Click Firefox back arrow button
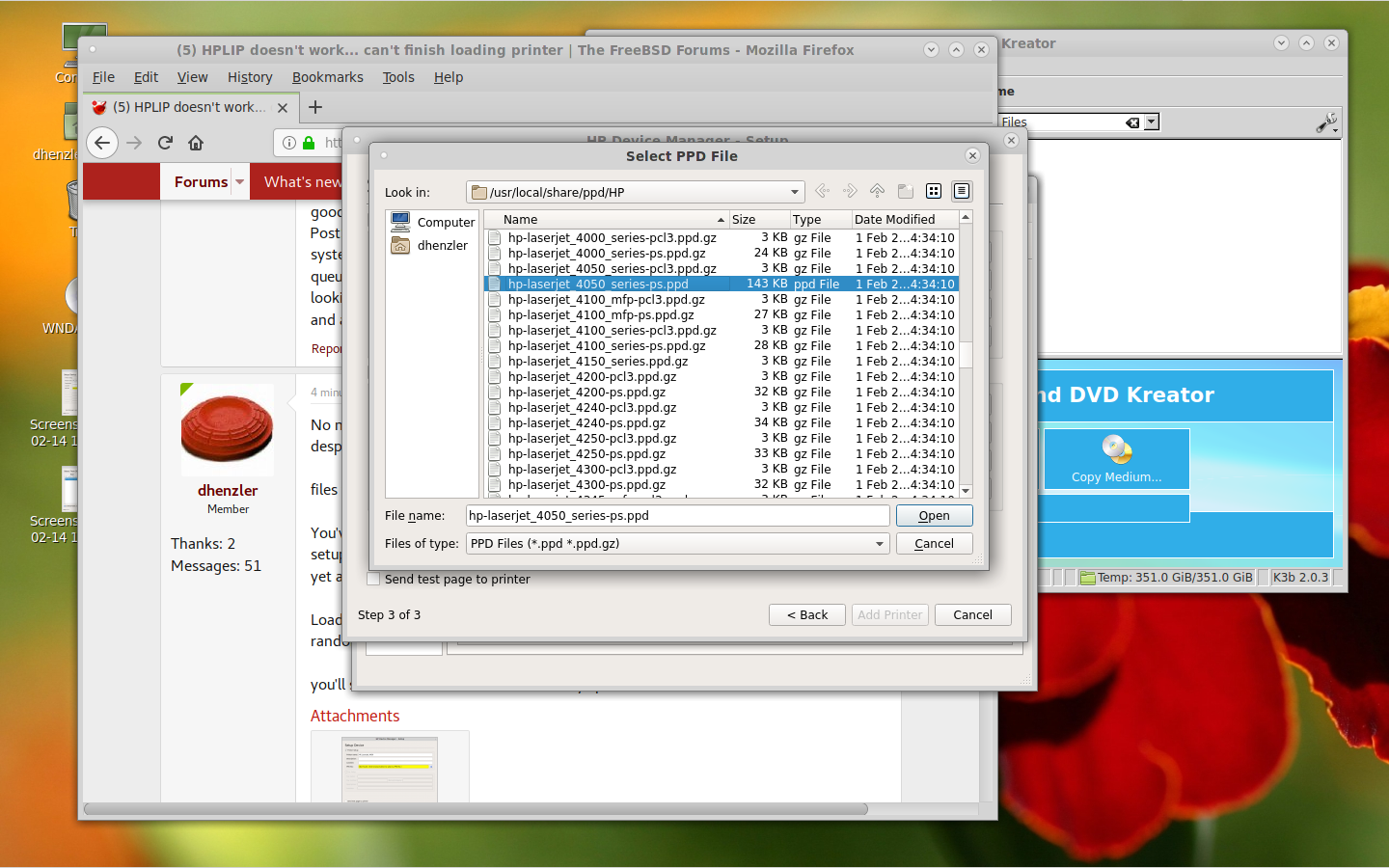This screenshot has height=868, width=1389. [x=102, y=143]
